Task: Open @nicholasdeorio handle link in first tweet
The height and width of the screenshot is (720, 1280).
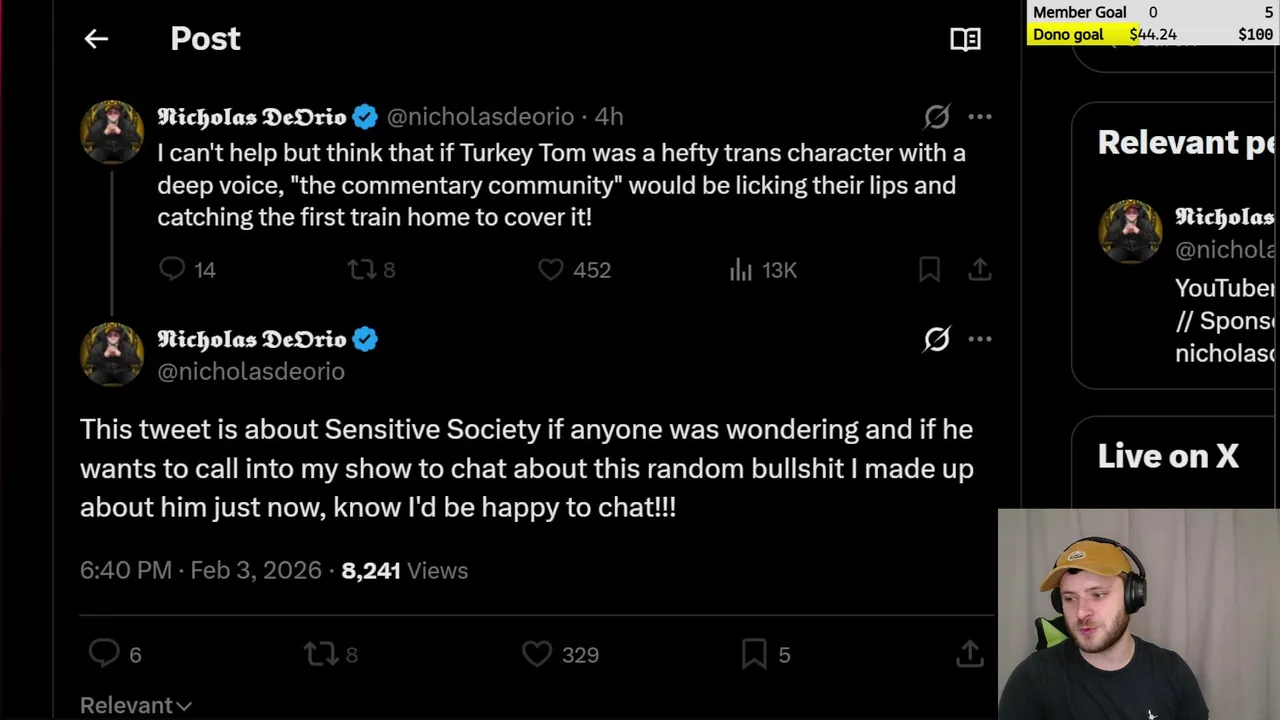Action: (480, 117)
